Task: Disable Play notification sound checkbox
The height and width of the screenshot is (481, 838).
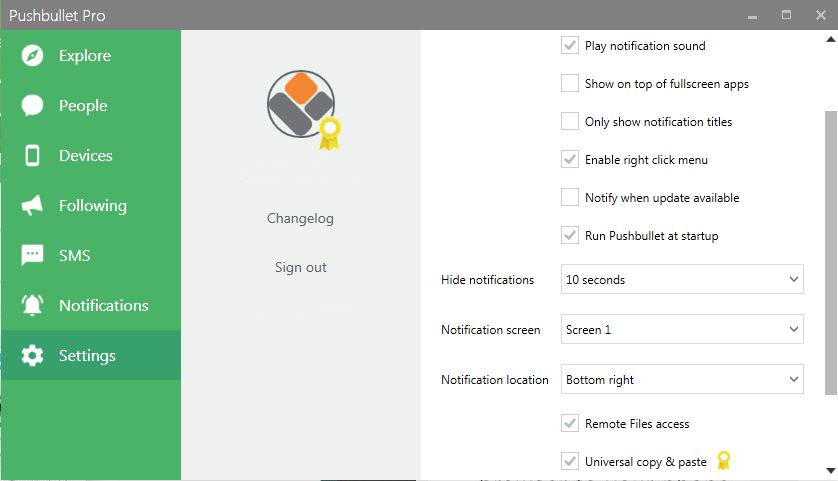Action: pos(570,45)
